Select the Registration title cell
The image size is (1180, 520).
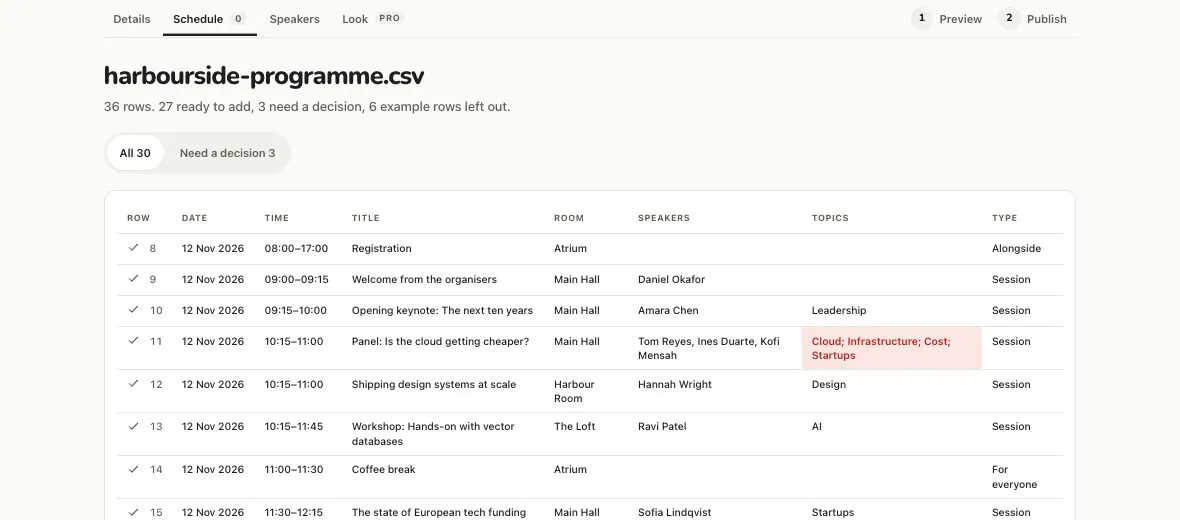point(382,248)
